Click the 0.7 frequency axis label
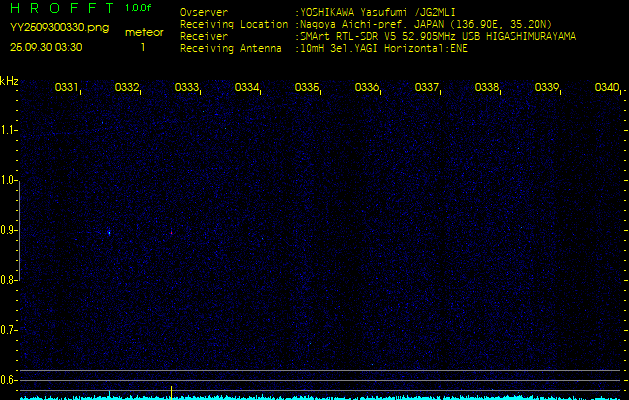Image resolution: width=629 pixels, height=400 pixels. coord(9,331)
